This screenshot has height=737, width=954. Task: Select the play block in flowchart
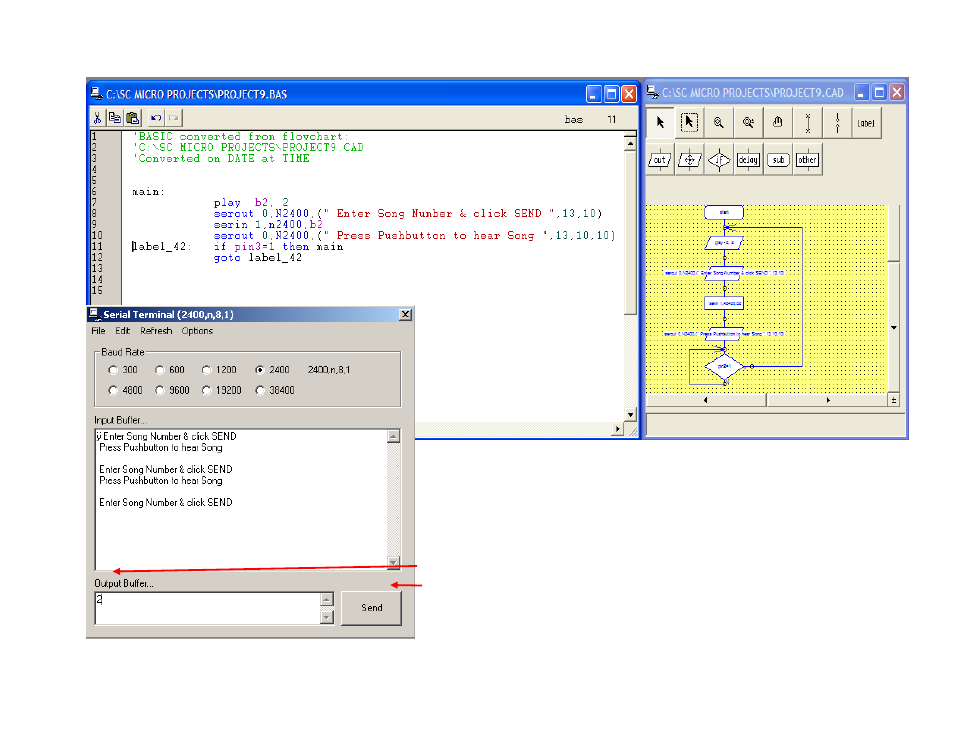(x=724, y=243)
